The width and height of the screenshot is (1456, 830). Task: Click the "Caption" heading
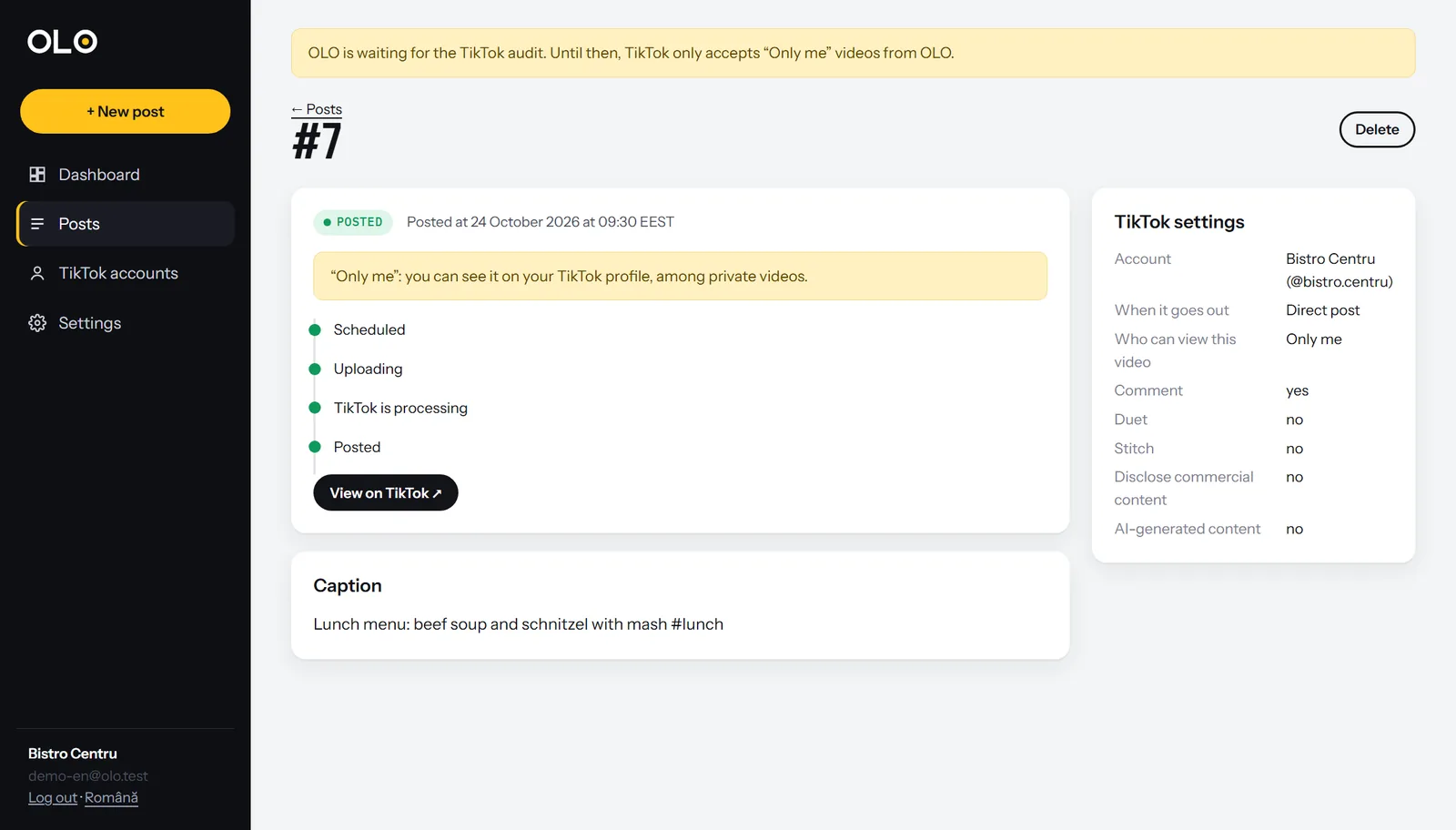click(348, 586)
